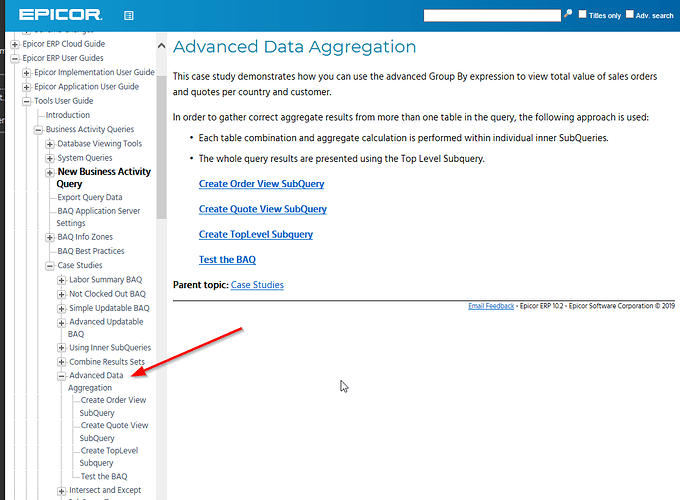Select Database Viewing Tools tree label

point(100,144)
